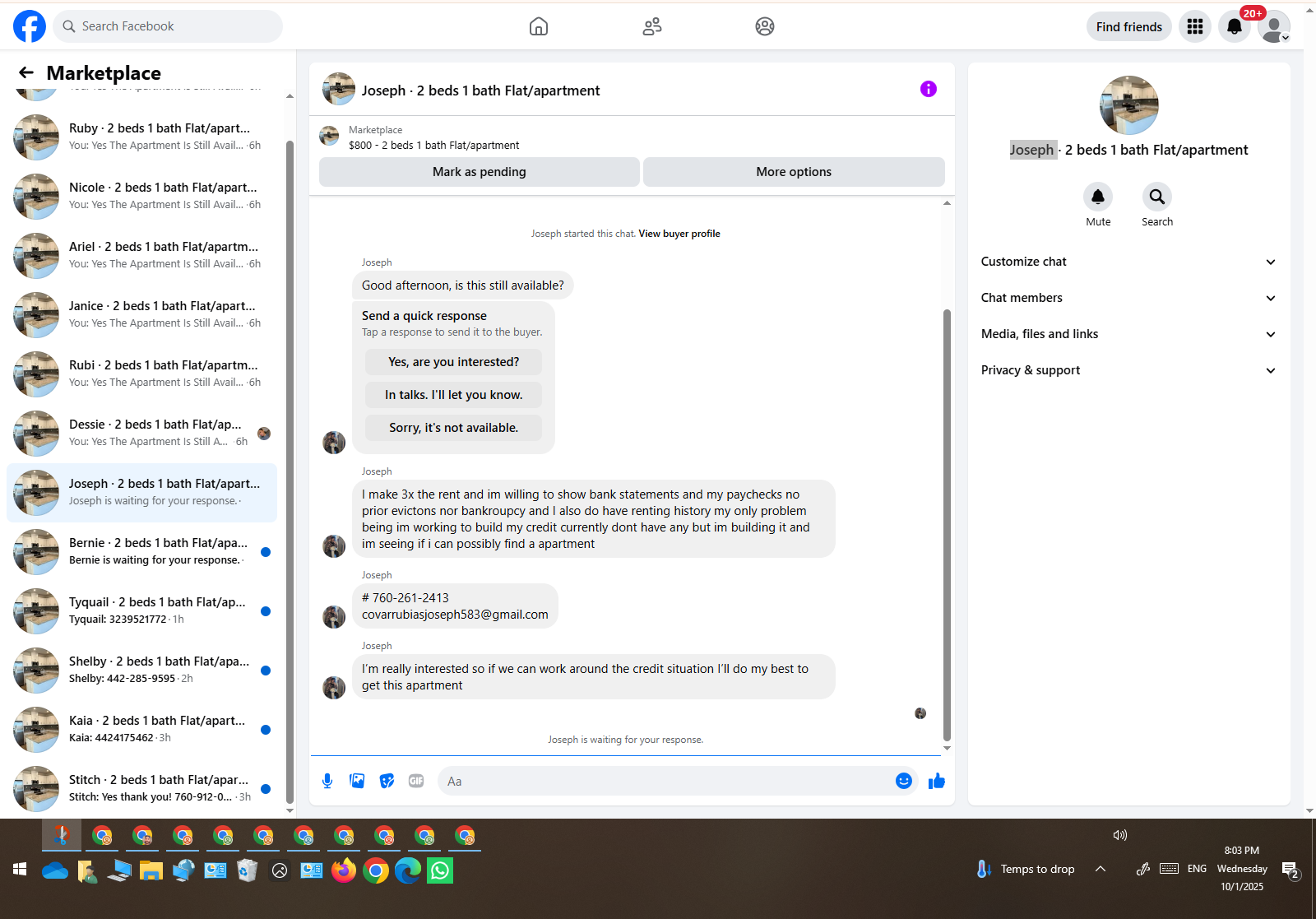Go back using the Marketplace arrow
Viewport: 1316px width, 919px height.
[x=26, y=72]
